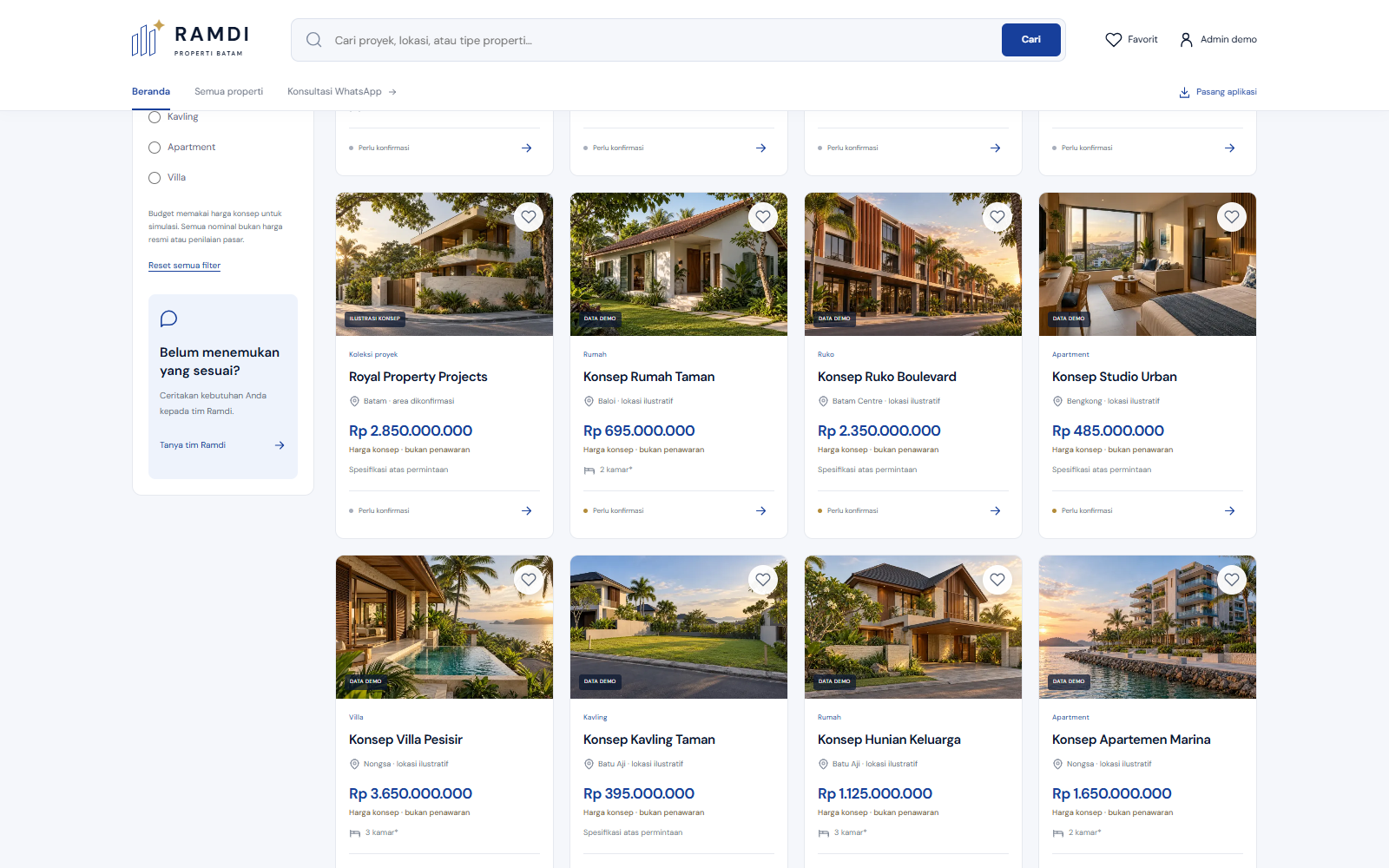
Task: Open the Semua properti tab
Action: point(228,92)
